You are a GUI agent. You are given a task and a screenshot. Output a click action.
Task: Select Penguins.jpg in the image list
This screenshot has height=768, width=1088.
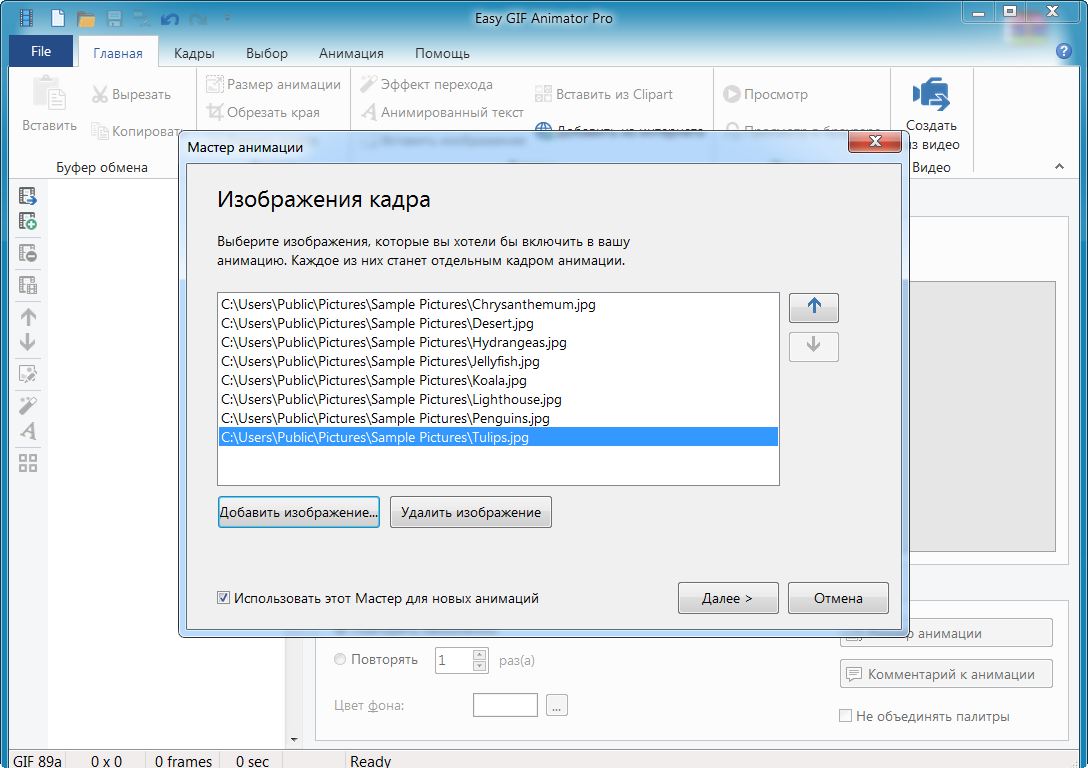pyautogui.click(x=498, y=418)
